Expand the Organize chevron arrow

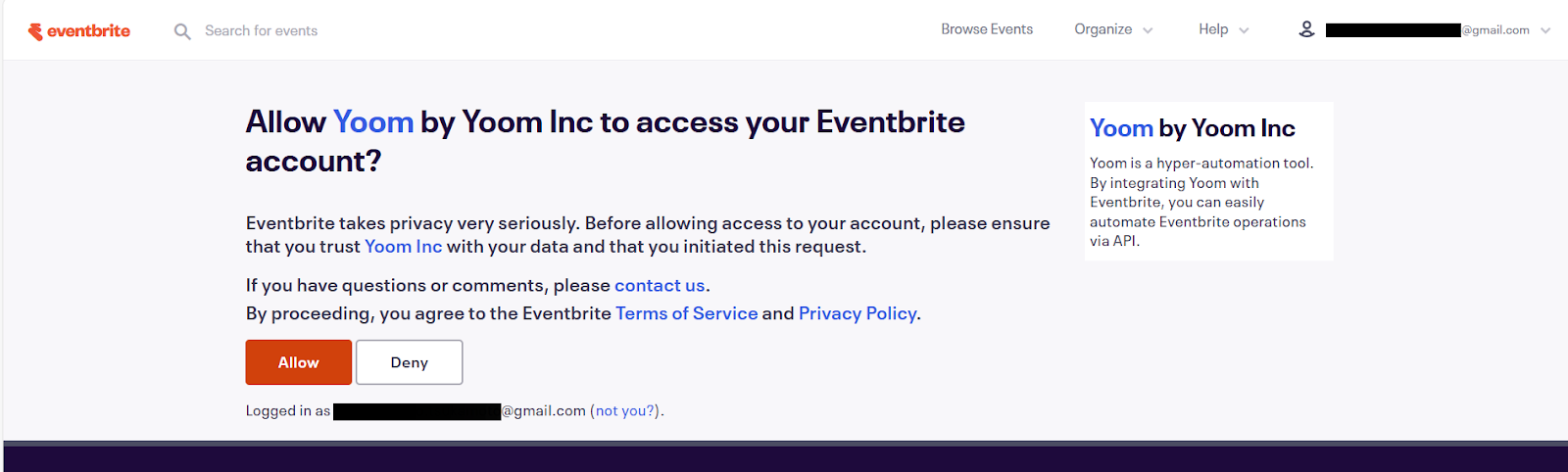click(1148, 30)
